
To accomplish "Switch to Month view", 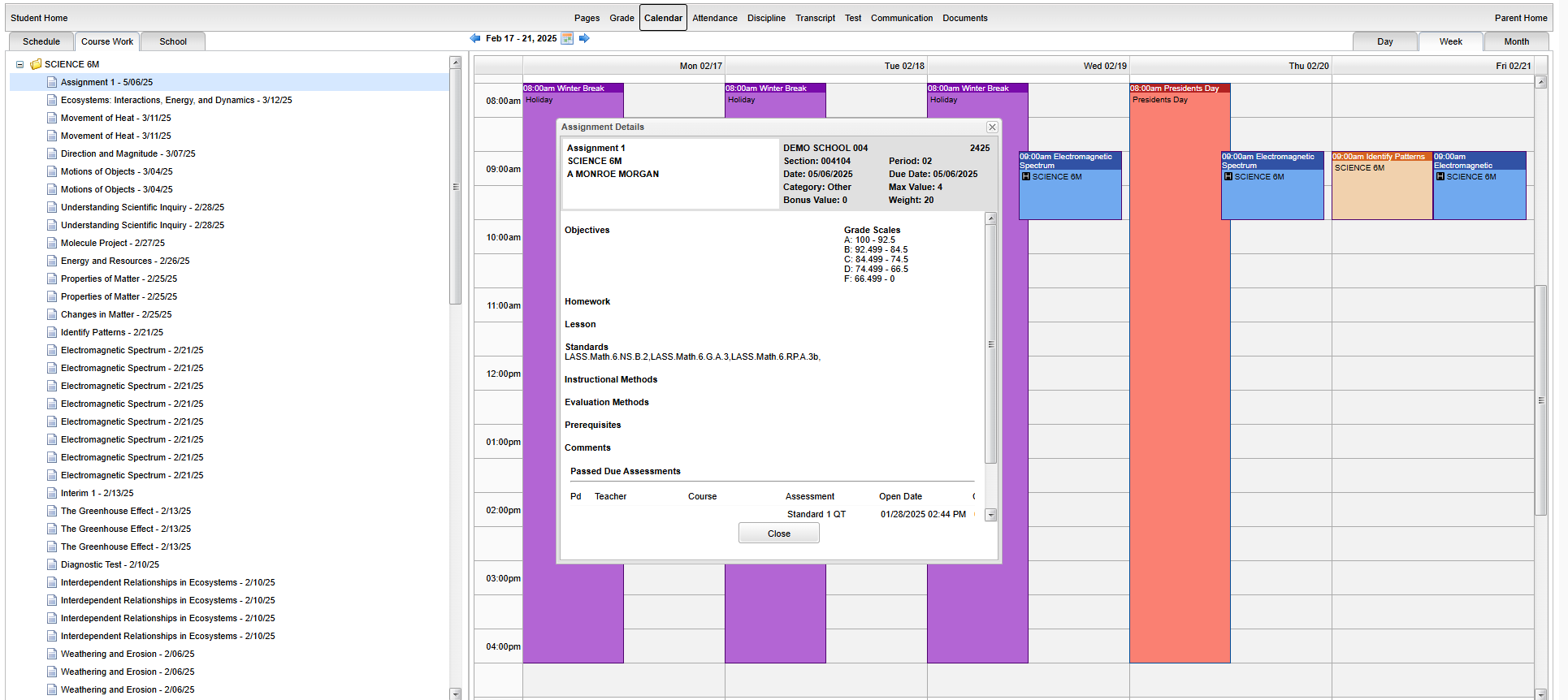I will [1517, 41].
